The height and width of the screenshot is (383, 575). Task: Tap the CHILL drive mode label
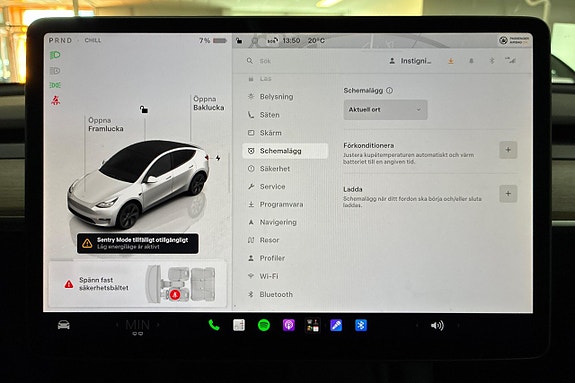[93, 40]
